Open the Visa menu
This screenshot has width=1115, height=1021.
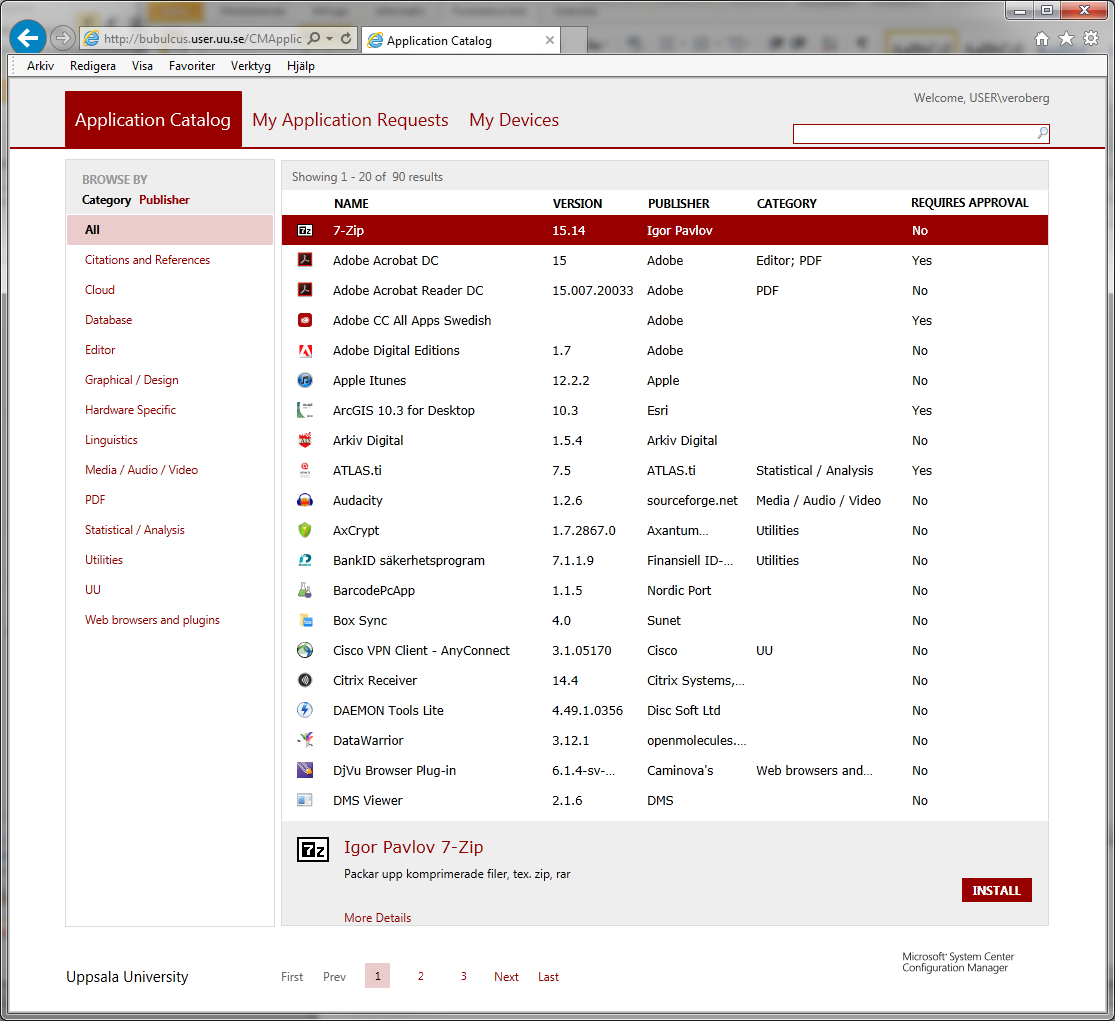pyautogui.click(x=142, y=65)
